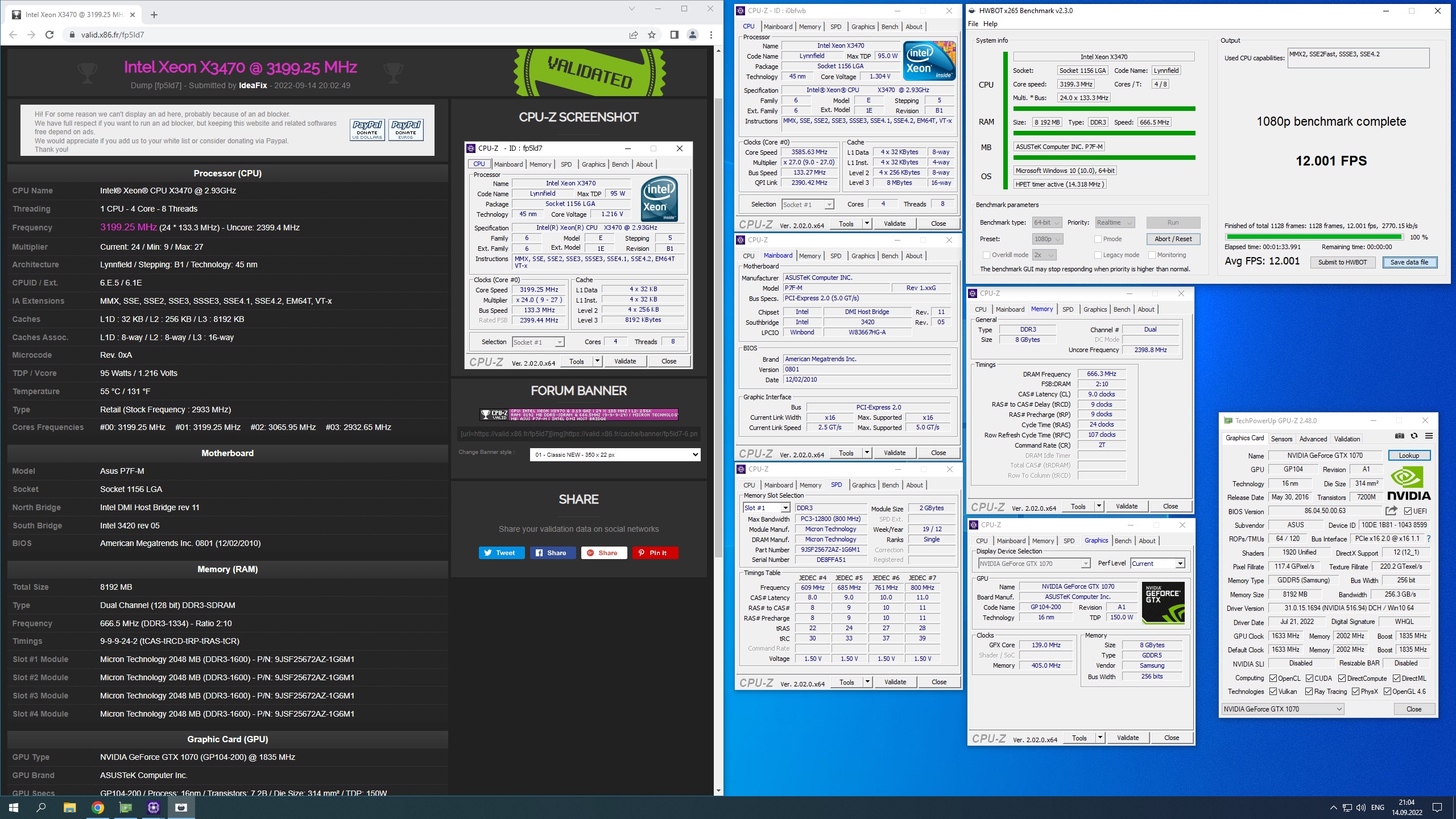This screenshot has height=819, width=1456.
Task: Click Abort / Reset in HWBOT x265
Action: (x=1173, y=239)
